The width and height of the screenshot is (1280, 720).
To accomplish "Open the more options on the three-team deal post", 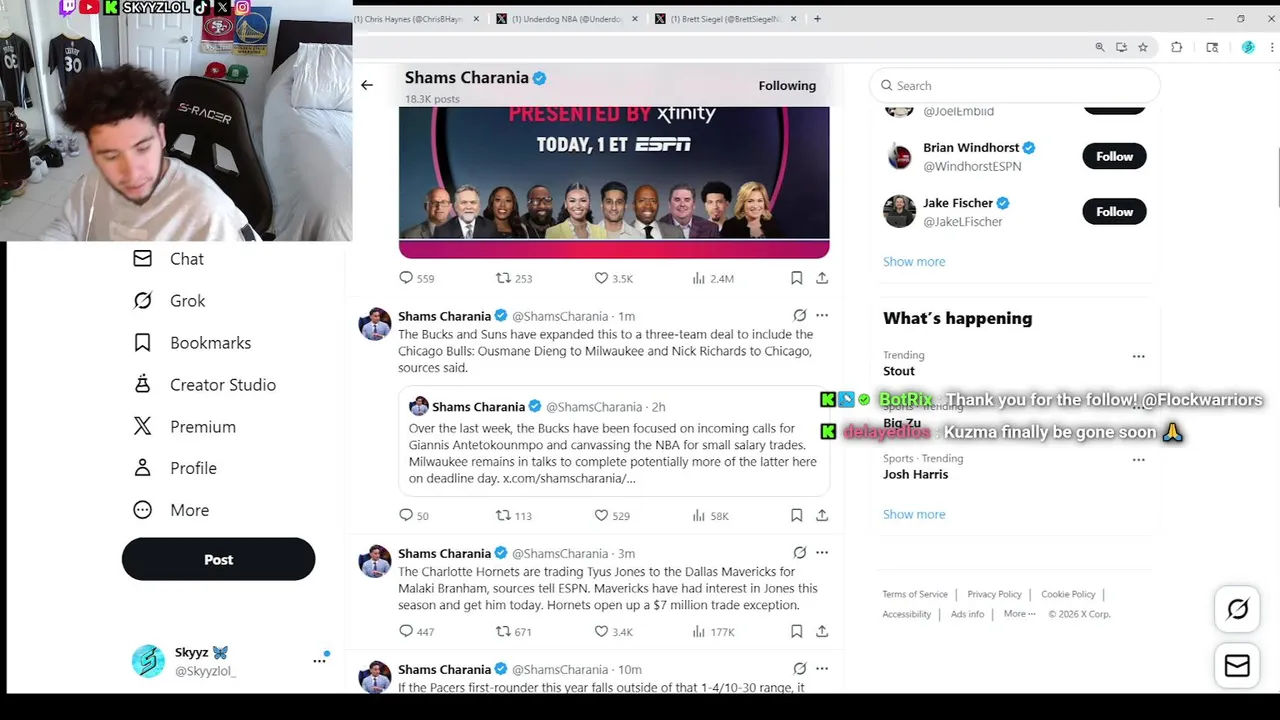I will pyautogui.click(x=822, y=315).
